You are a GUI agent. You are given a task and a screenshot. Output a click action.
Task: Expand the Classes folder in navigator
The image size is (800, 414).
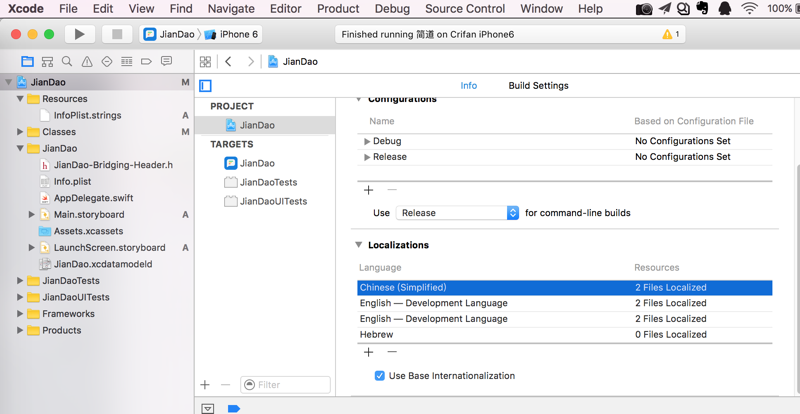pyautogui.click(x=20, y=132)
